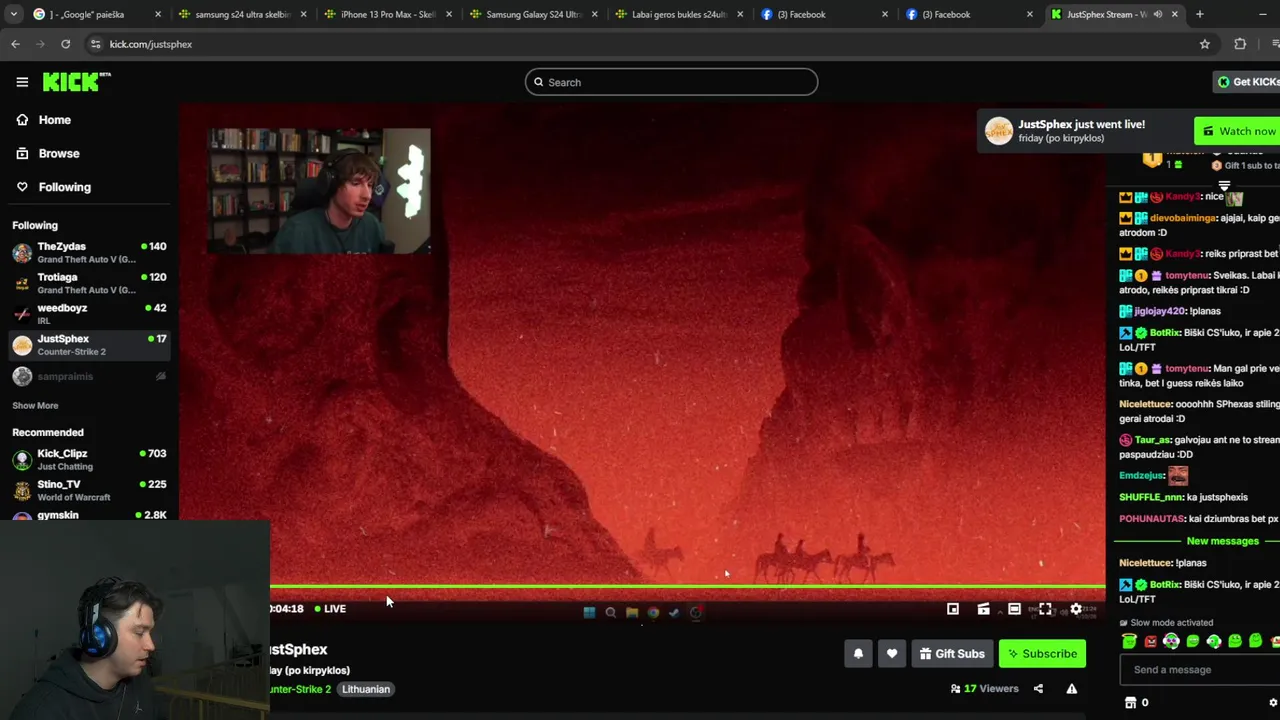Open the mini player (picture-in-picture)
Screen dimensions: 1280x720
point(953,609)
